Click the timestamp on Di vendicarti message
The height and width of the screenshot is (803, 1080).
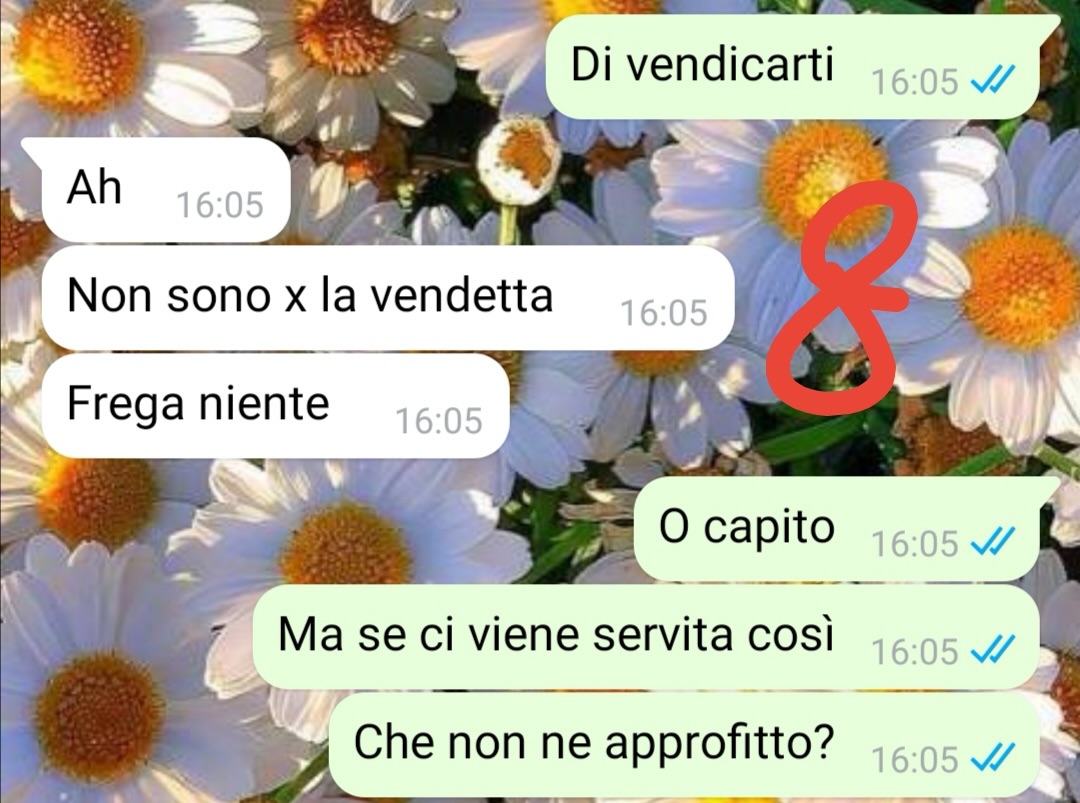click(915, 82)
